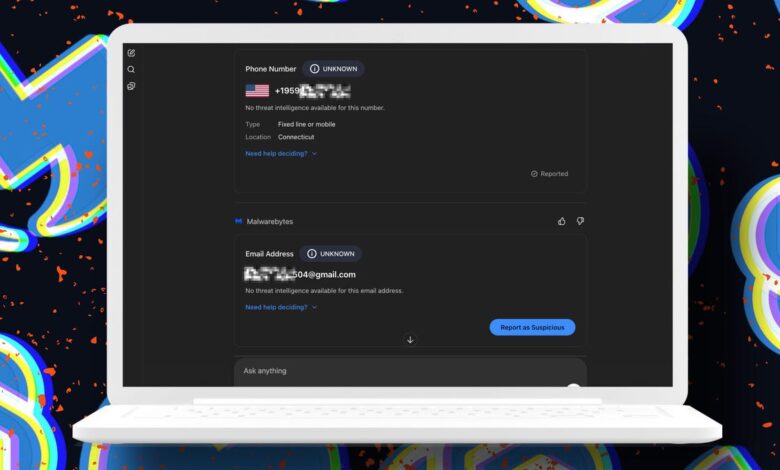Click the Reported status on the phone card

549,174
